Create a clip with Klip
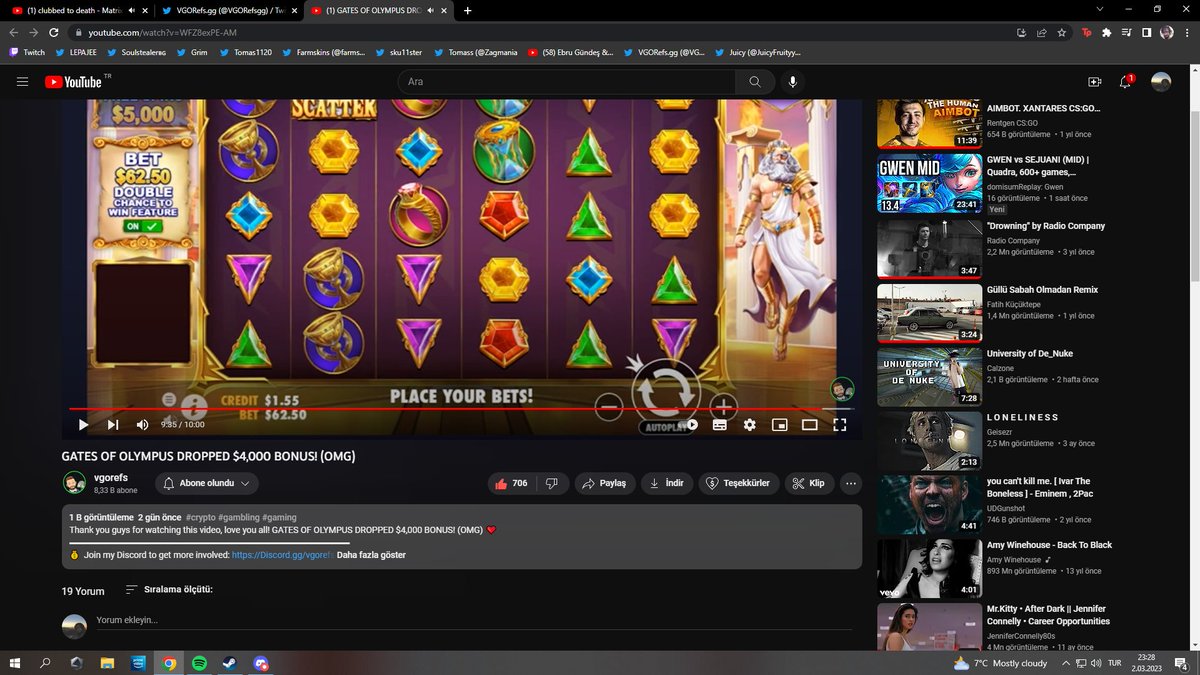Viewport: 1200px width, 675px height. 808,483
